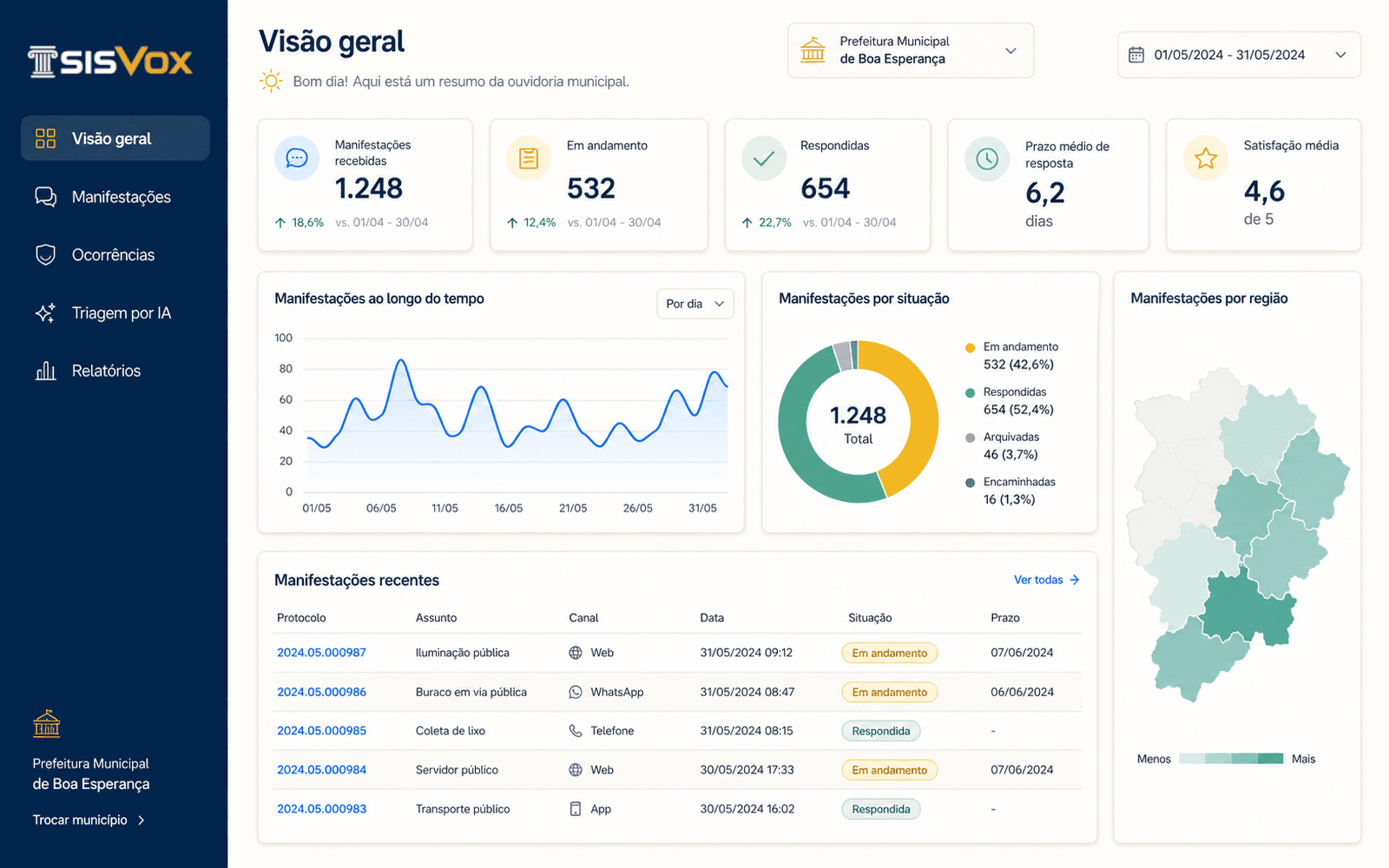Open protocol 2024.05.000987
The height and width of the screenshot is (868, 1389).
(x=321, y=653)
